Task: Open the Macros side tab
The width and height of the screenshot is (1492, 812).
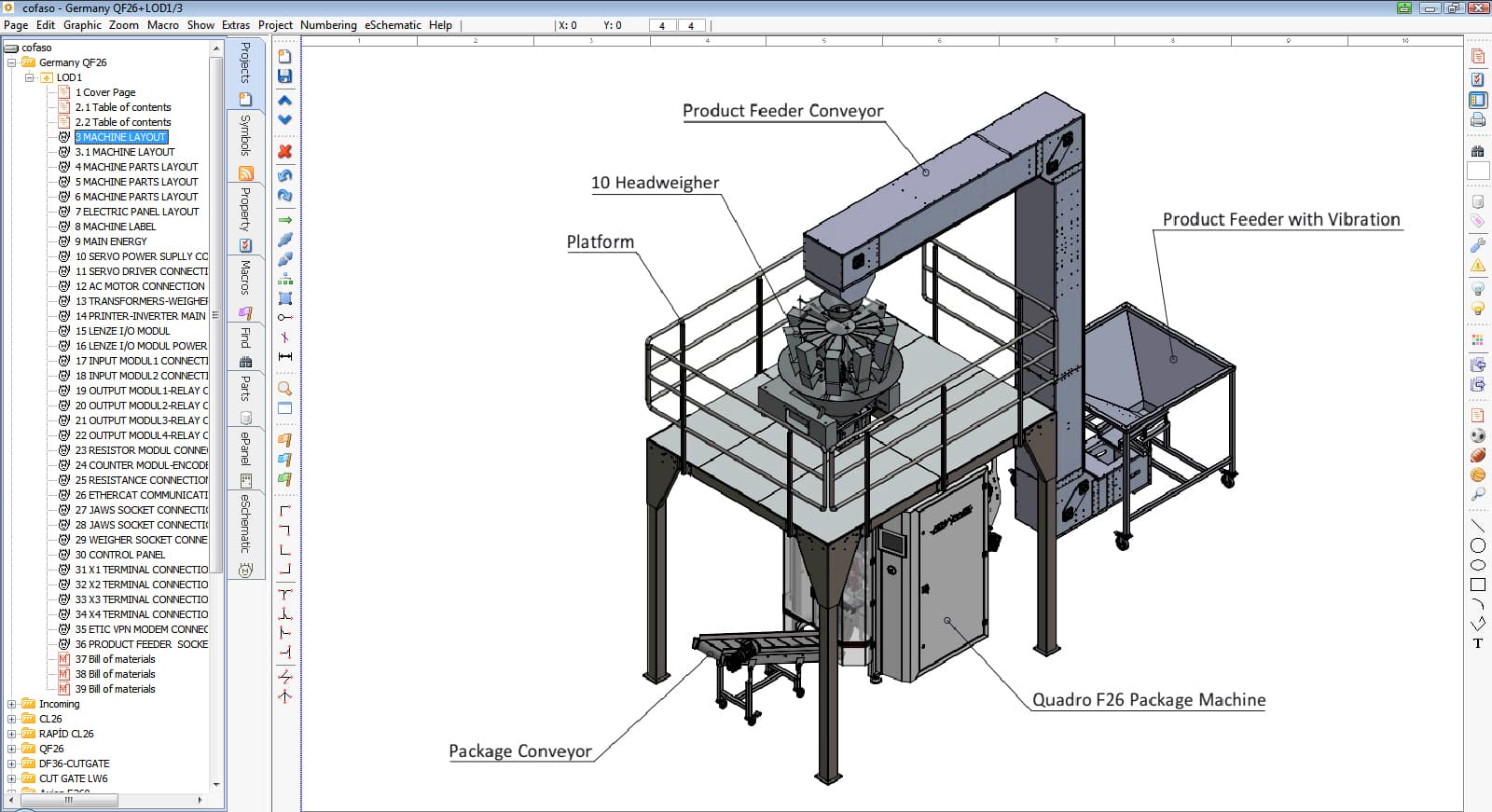Action: [245, 278]
